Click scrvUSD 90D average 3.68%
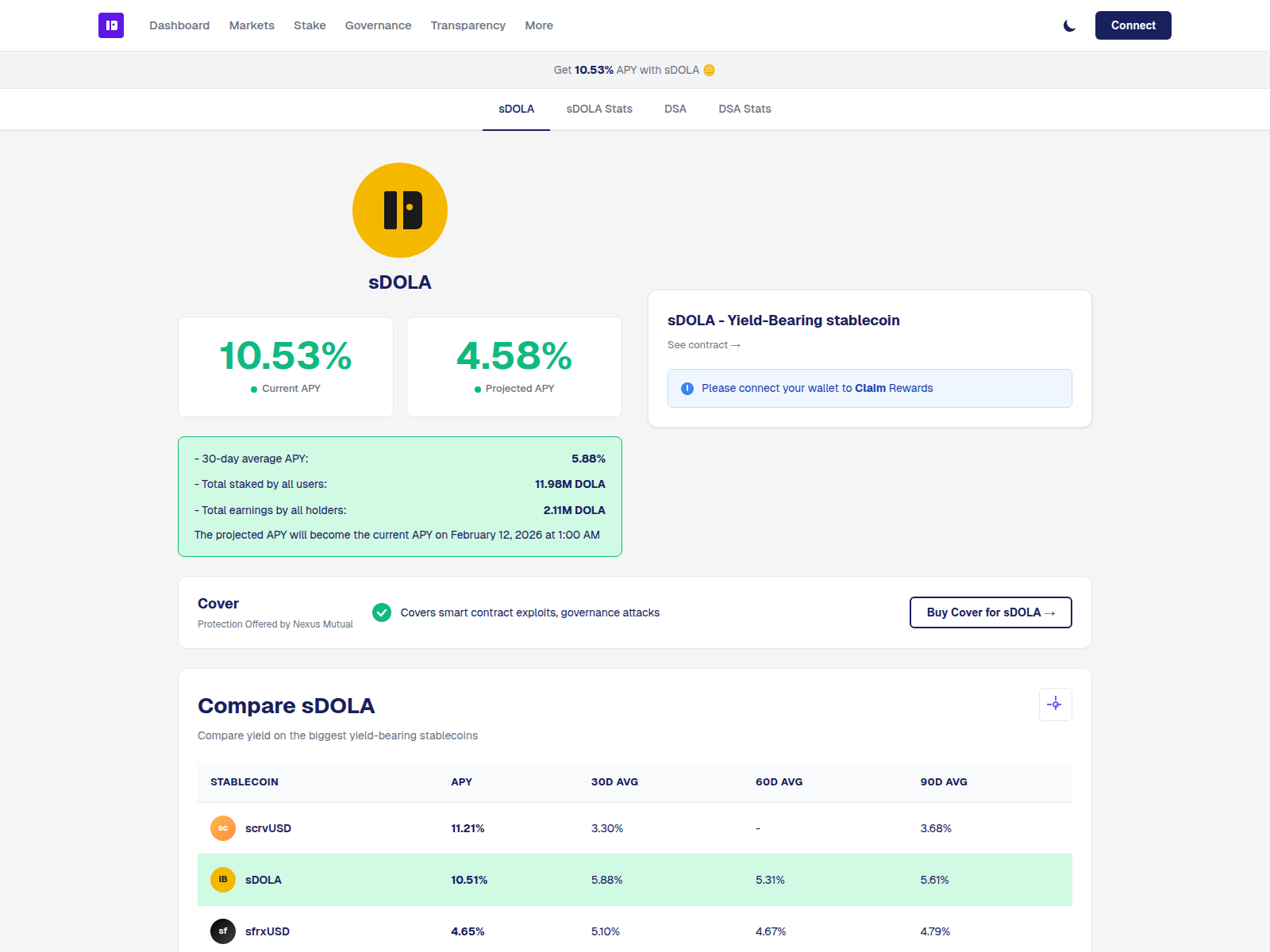Screen dimensions: 1270x952 coord(936,828)
